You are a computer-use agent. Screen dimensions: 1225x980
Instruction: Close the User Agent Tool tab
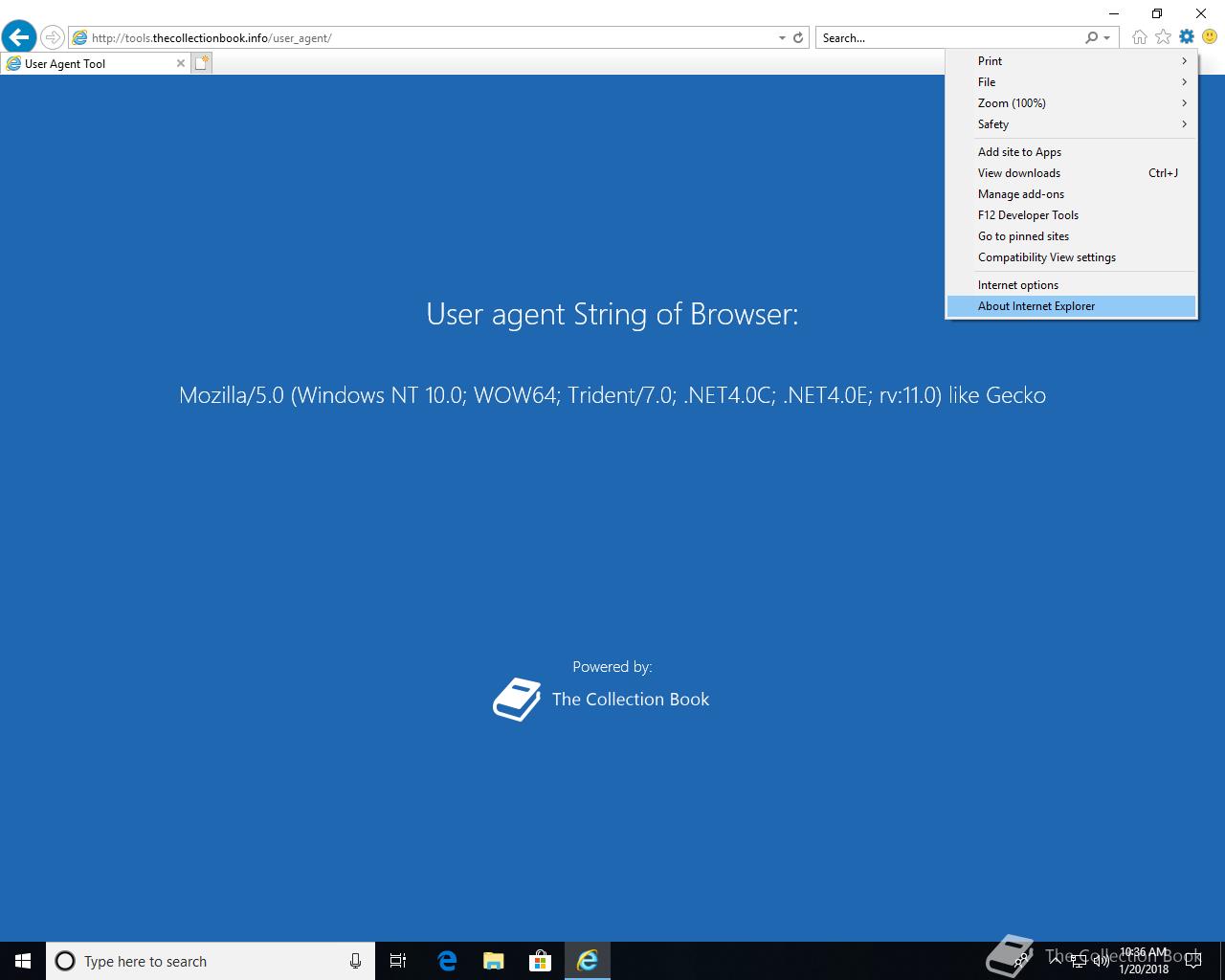click(x=181, y=63)
